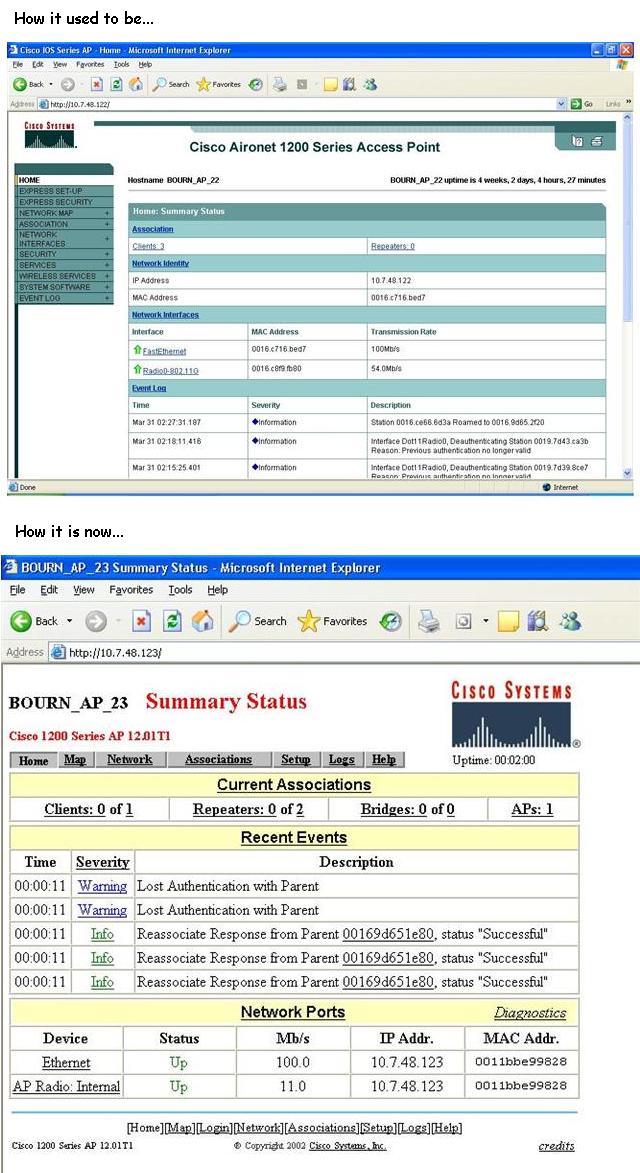The image size is (640, 1173).
Task: Click Back in the Cisco IOS Series AP window
Action: (x=31, y=85)
